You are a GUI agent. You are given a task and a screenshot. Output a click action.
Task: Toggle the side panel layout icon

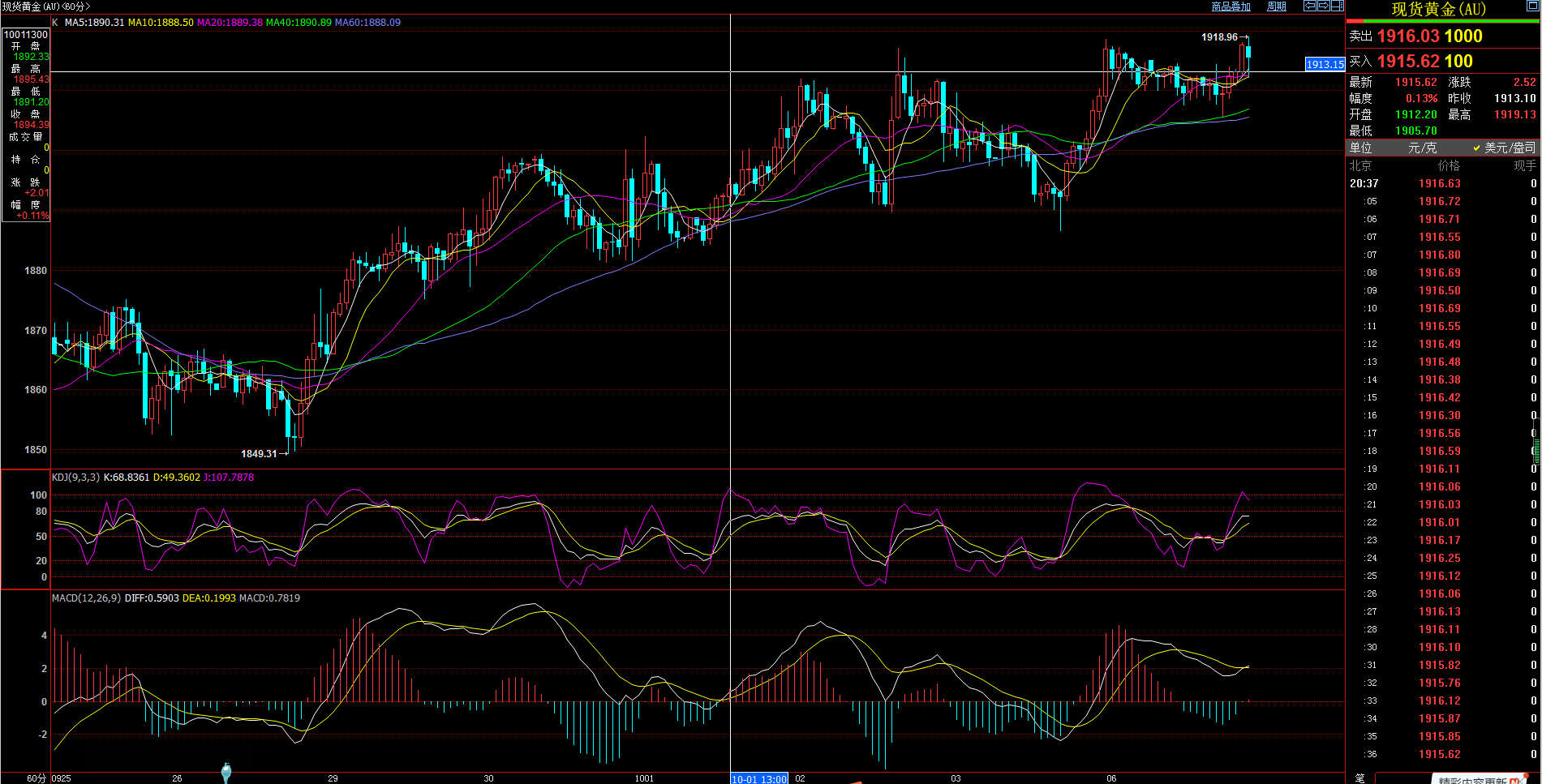1337,6
